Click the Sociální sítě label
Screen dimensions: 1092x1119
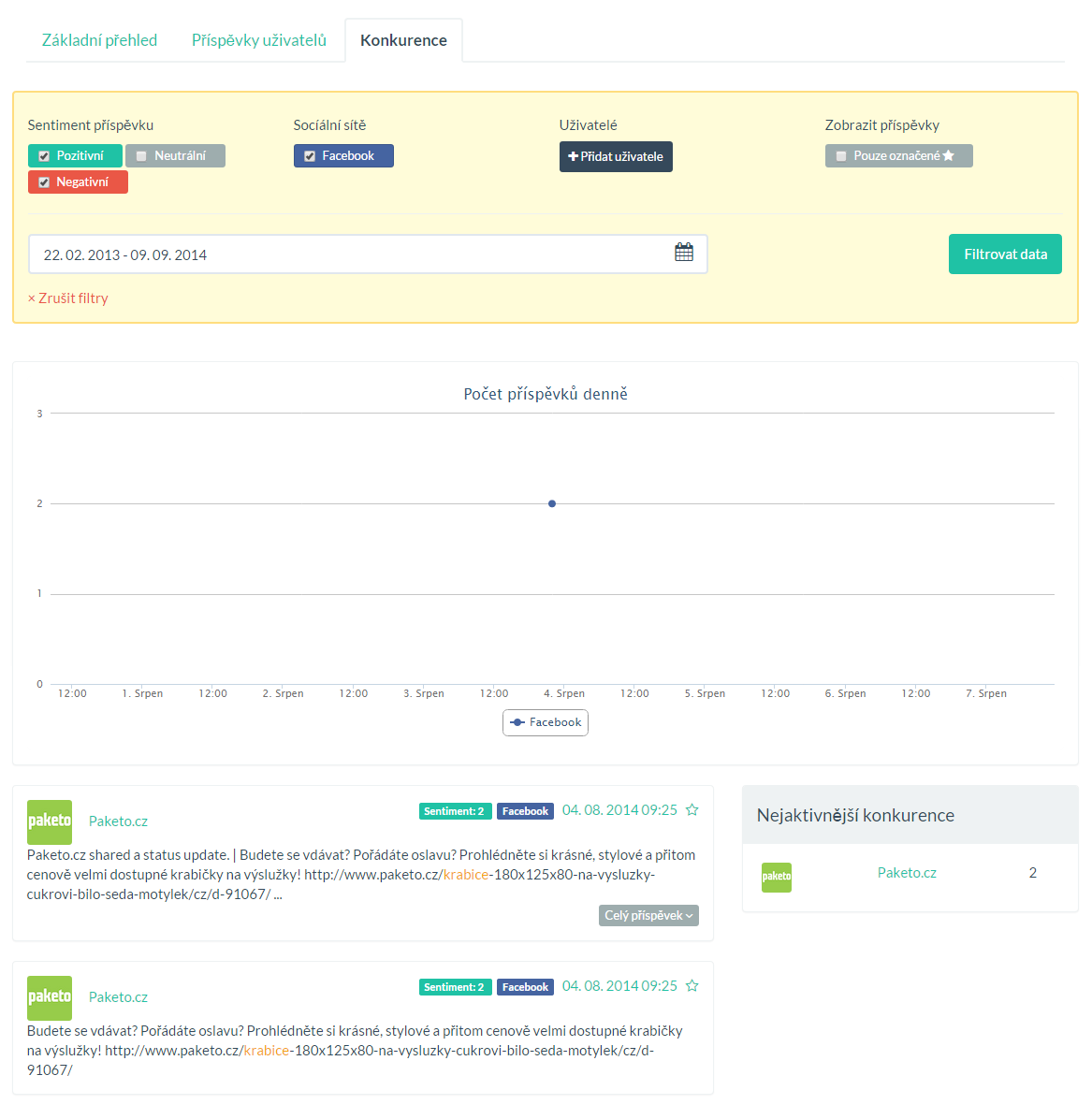click(x=329, y=124)
